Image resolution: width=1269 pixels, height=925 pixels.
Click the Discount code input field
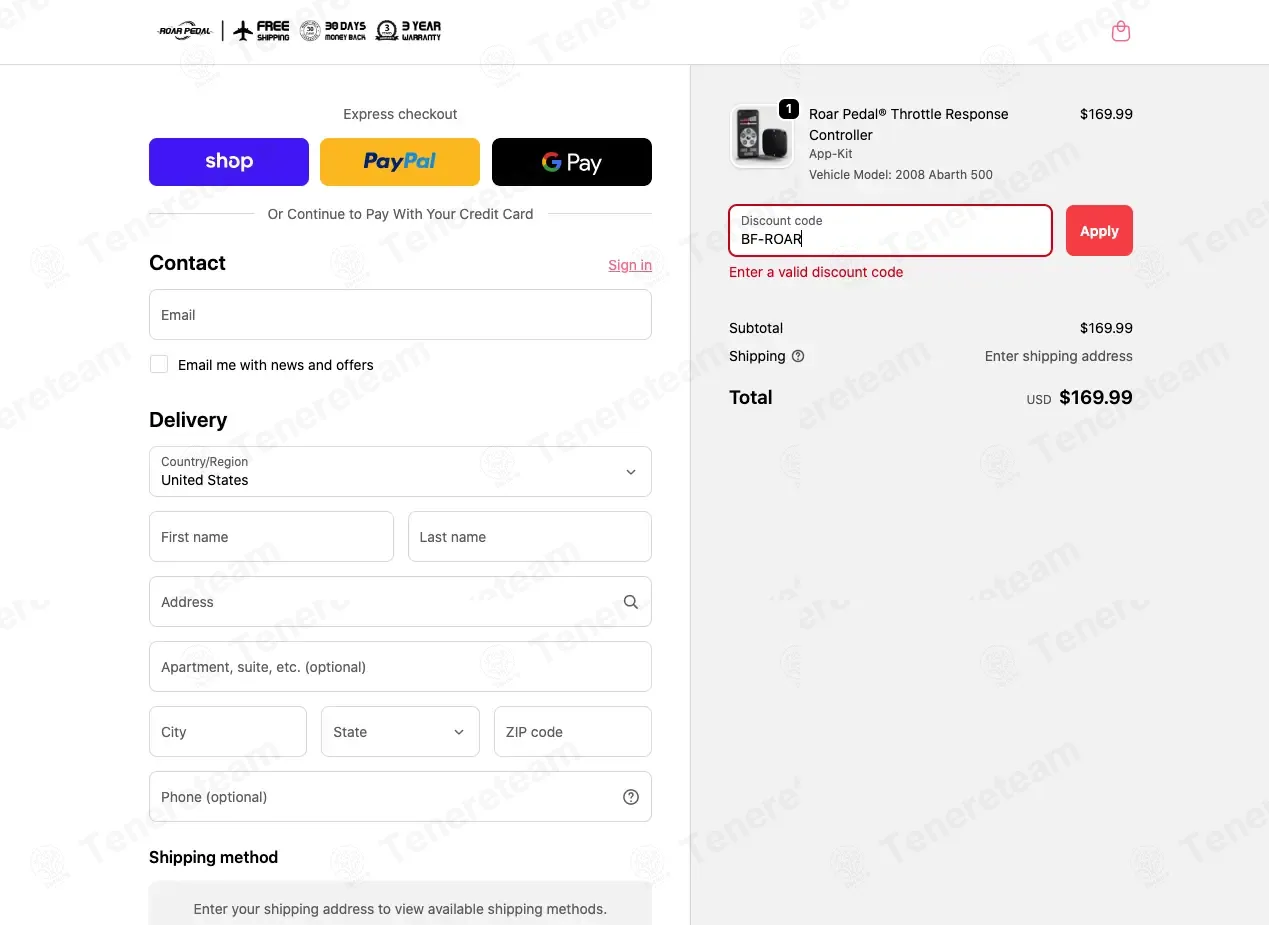click(x=890, y=231)
